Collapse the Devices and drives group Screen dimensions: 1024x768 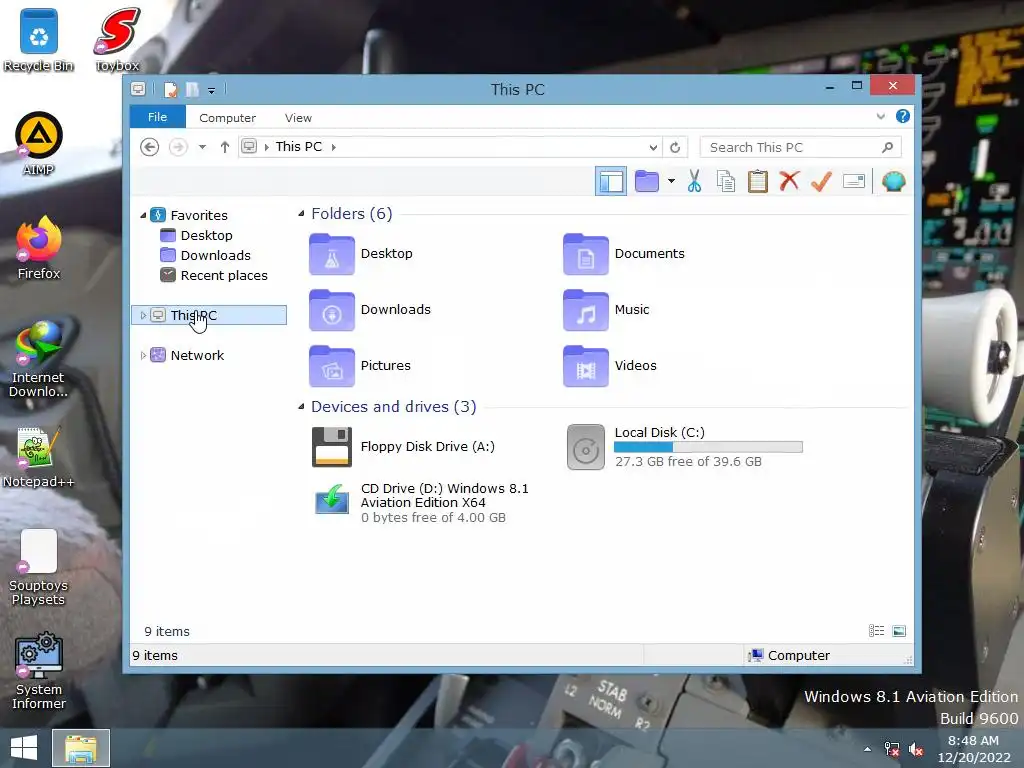coord(301,406)
